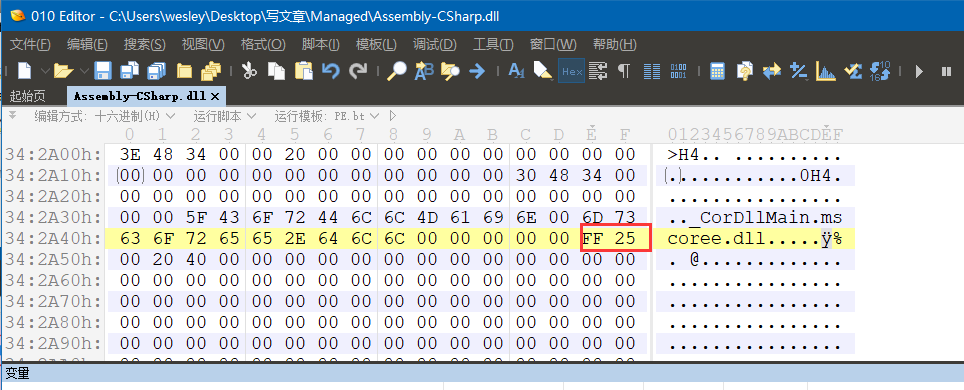Screen dimensions: 964x390
Task: Toggle the Hex edit mode button
Action: [x=572, y=71]
